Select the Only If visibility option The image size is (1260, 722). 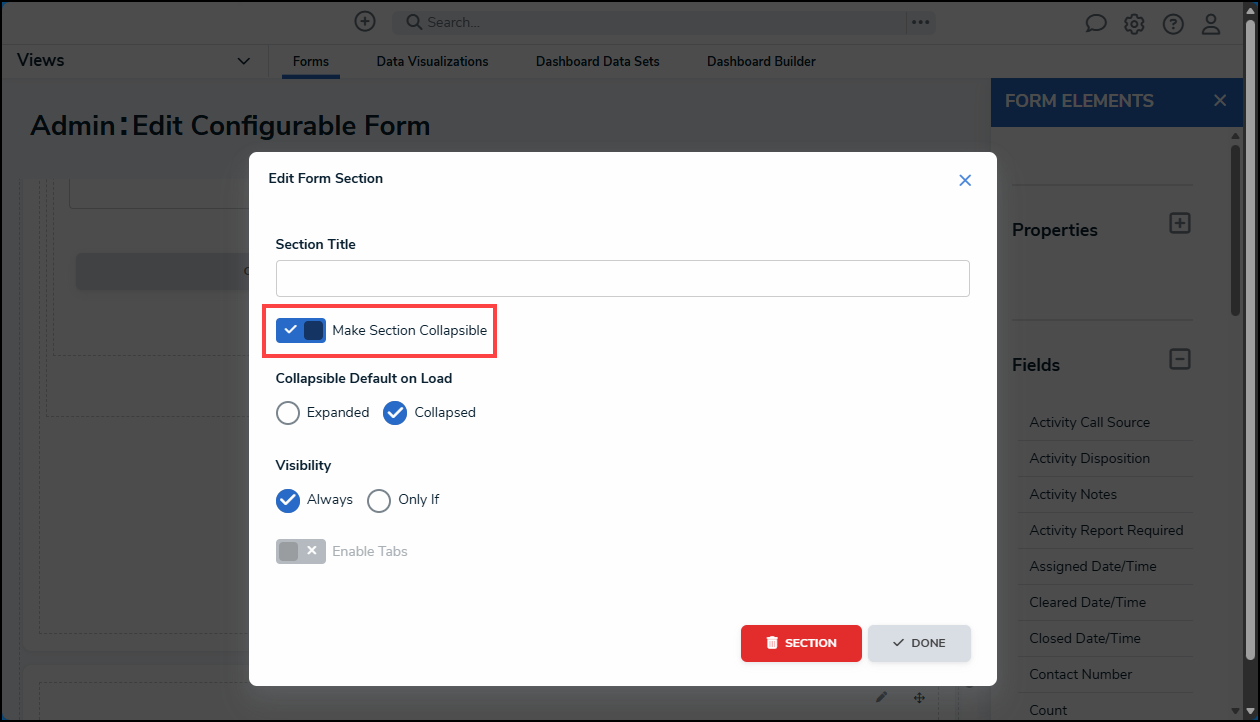tap(379, 500)
